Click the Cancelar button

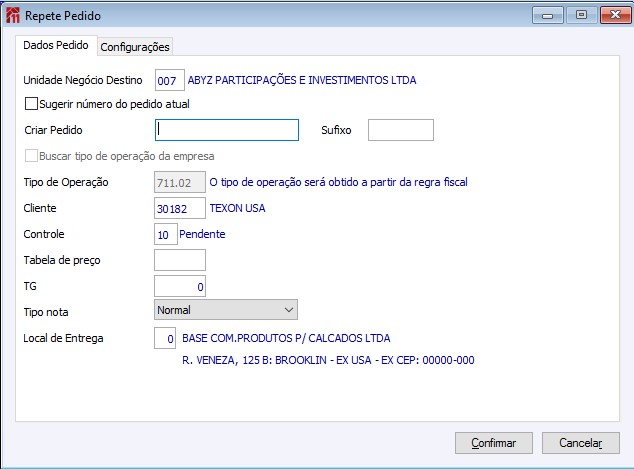point(581,443)
